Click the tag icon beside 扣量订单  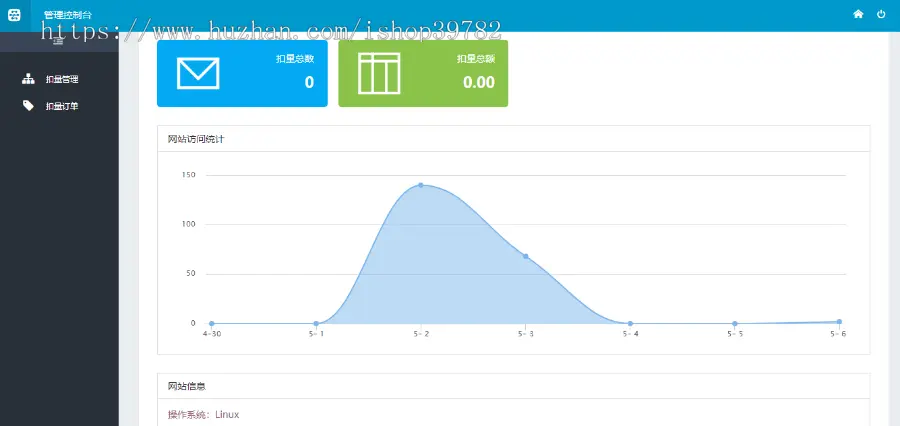pyautogui.click(x=28, y=105)
